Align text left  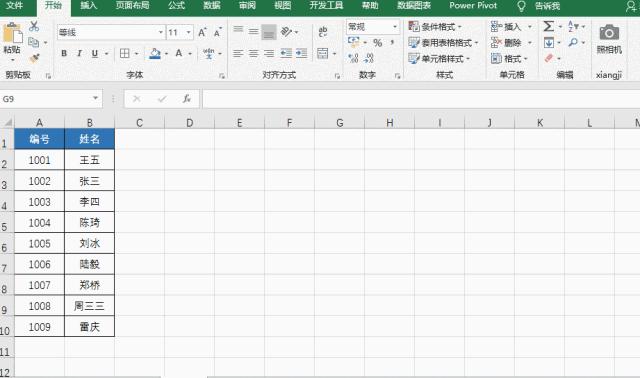(238, 53)
